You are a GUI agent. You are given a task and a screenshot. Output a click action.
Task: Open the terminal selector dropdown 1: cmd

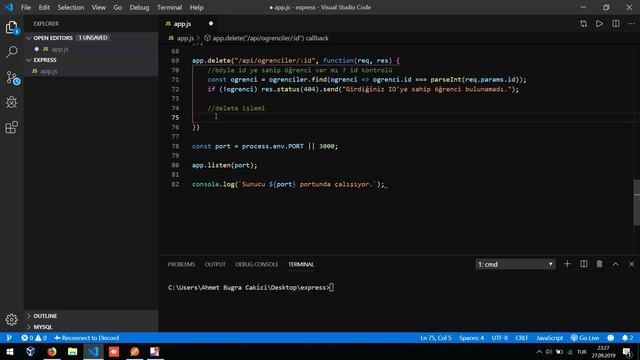[x=515, y=264]
